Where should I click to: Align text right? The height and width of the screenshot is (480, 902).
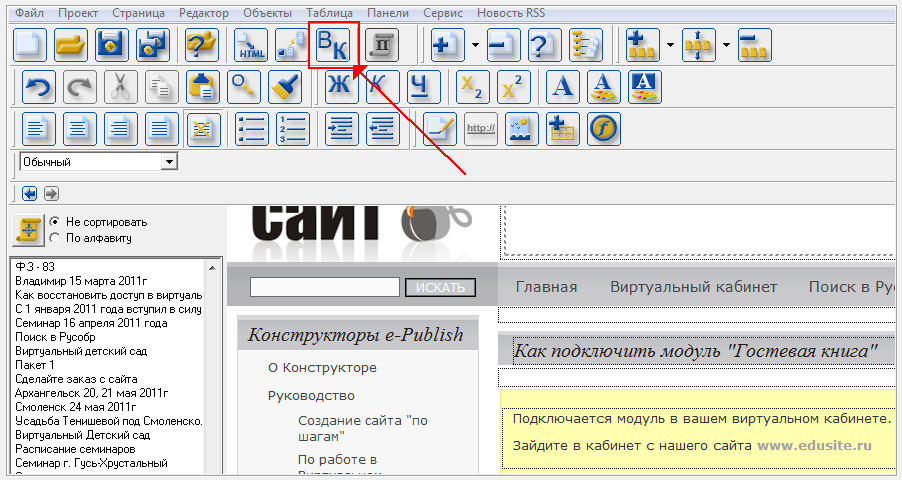(x=121, y=129)
